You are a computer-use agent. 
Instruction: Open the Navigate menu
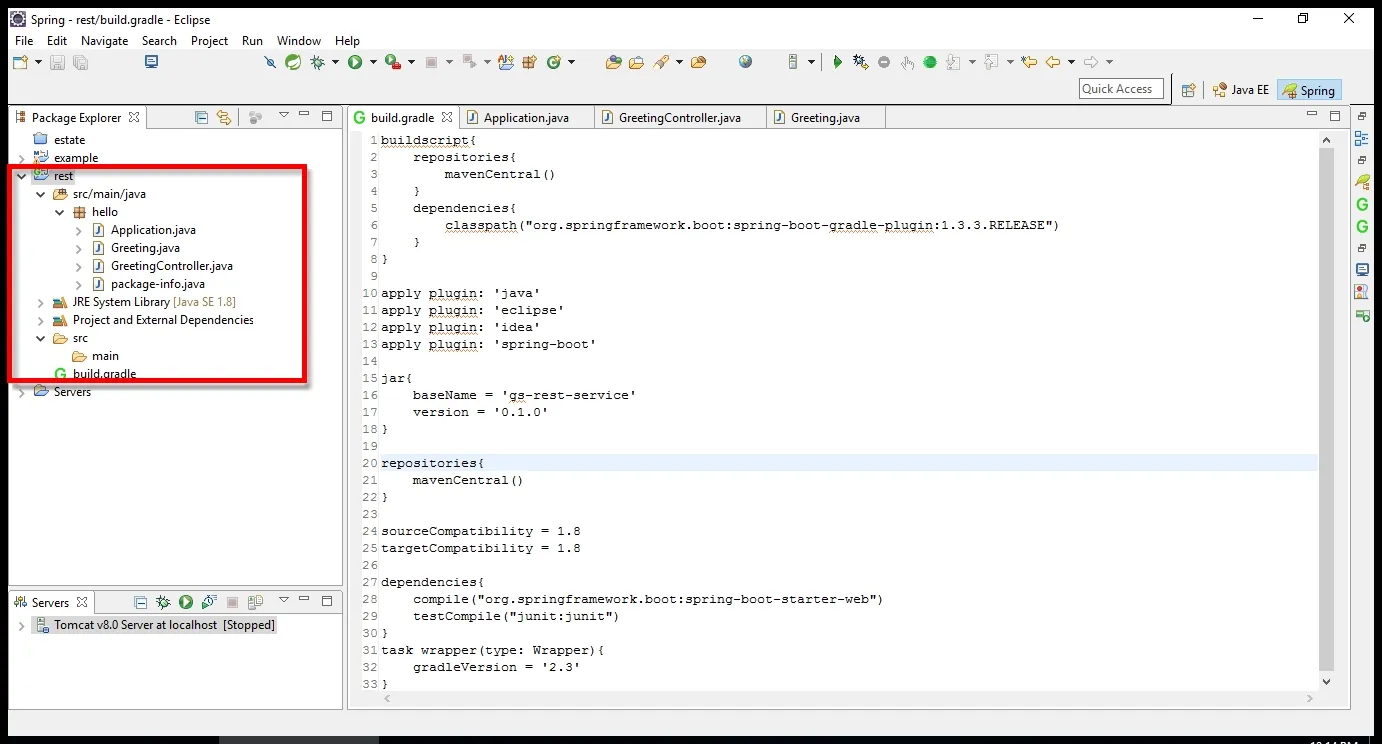coord(104,41)
